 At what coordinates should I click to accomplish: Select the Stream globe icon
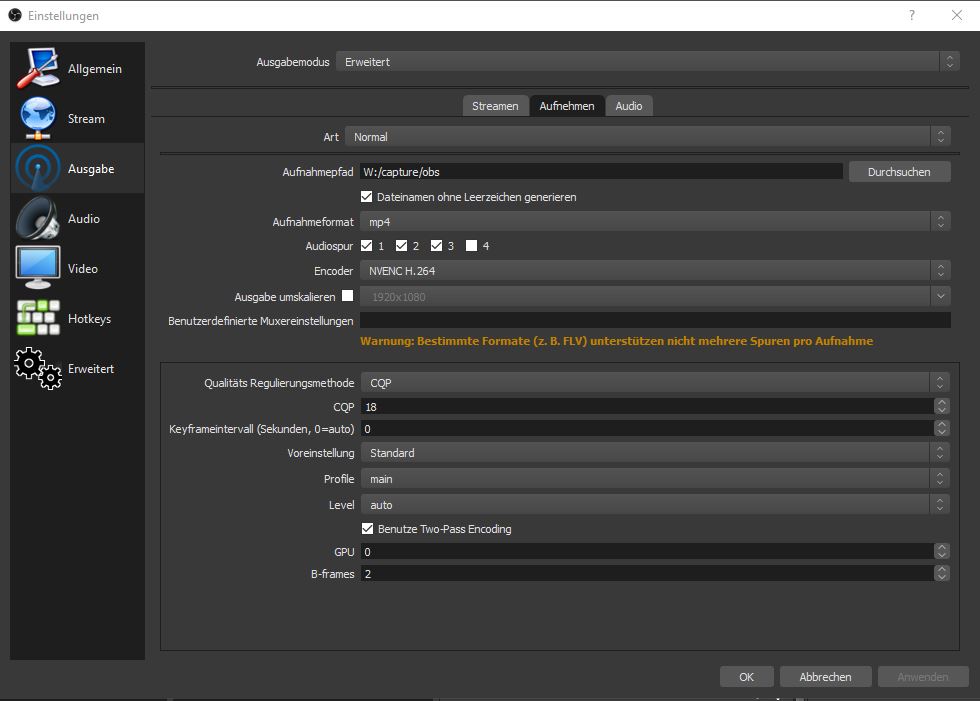coord(38,118)
